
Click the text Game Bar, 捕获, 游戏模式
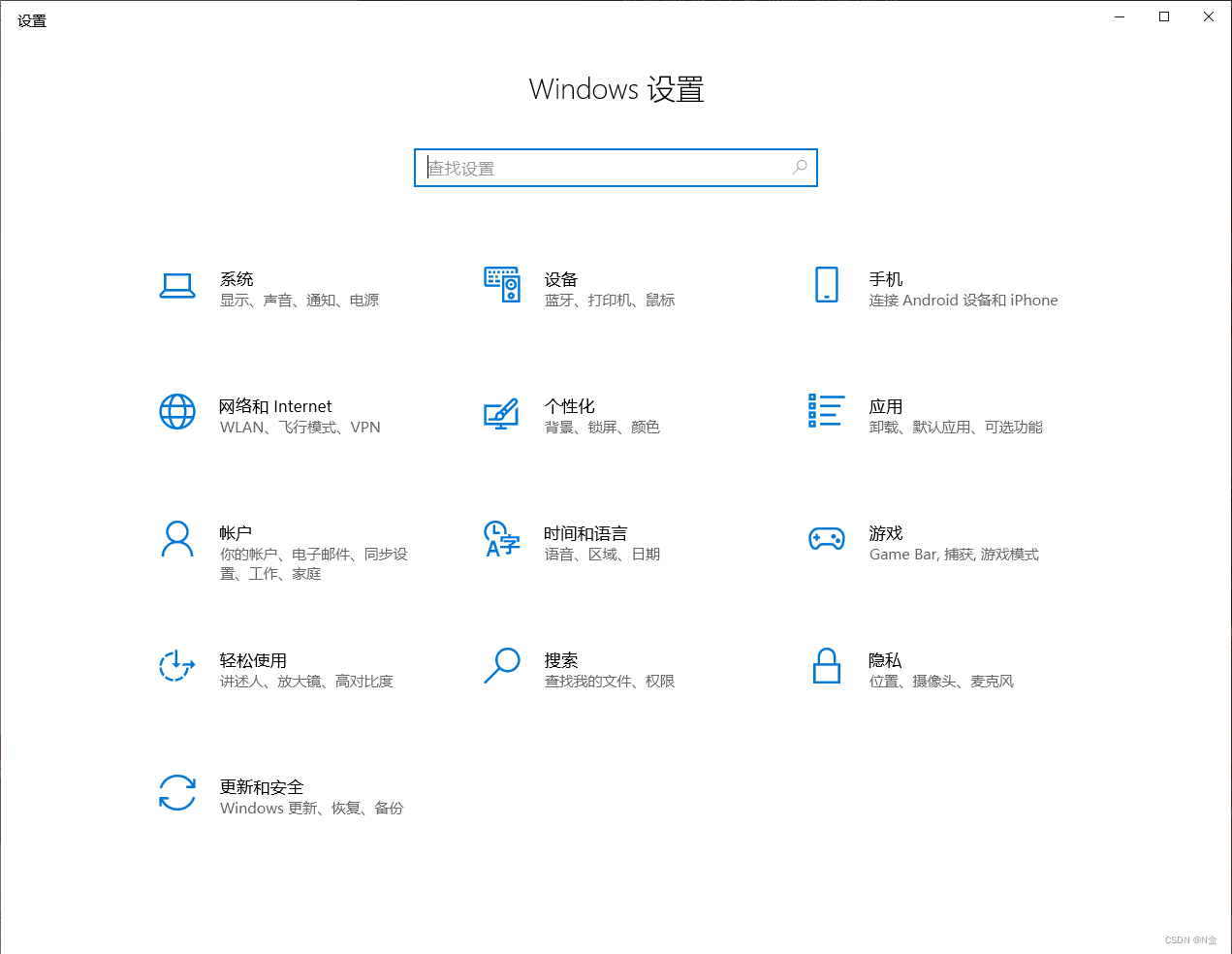point(955,555)
